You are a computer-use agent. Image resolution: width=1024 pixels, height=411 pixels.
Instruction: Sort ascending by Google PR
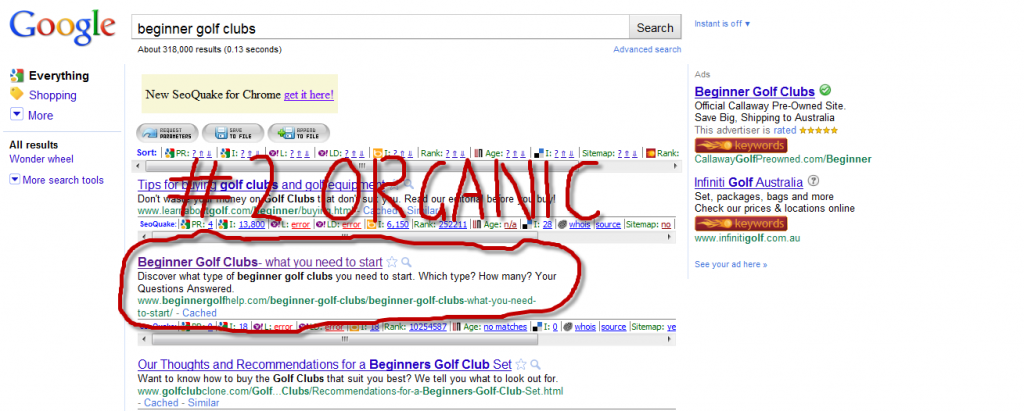click(200, 154)
